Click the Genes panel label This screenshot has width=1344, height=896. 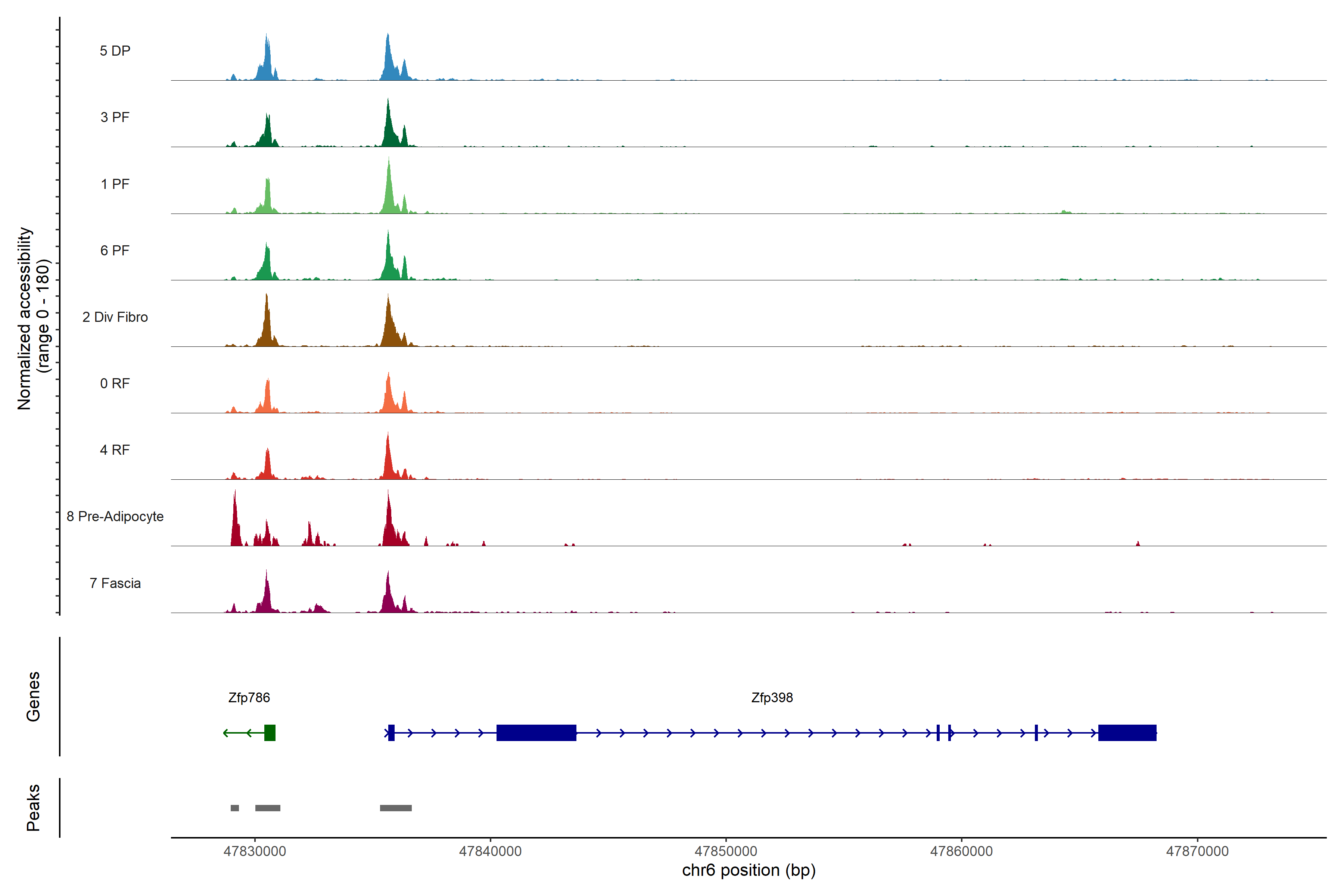[33, 697]
